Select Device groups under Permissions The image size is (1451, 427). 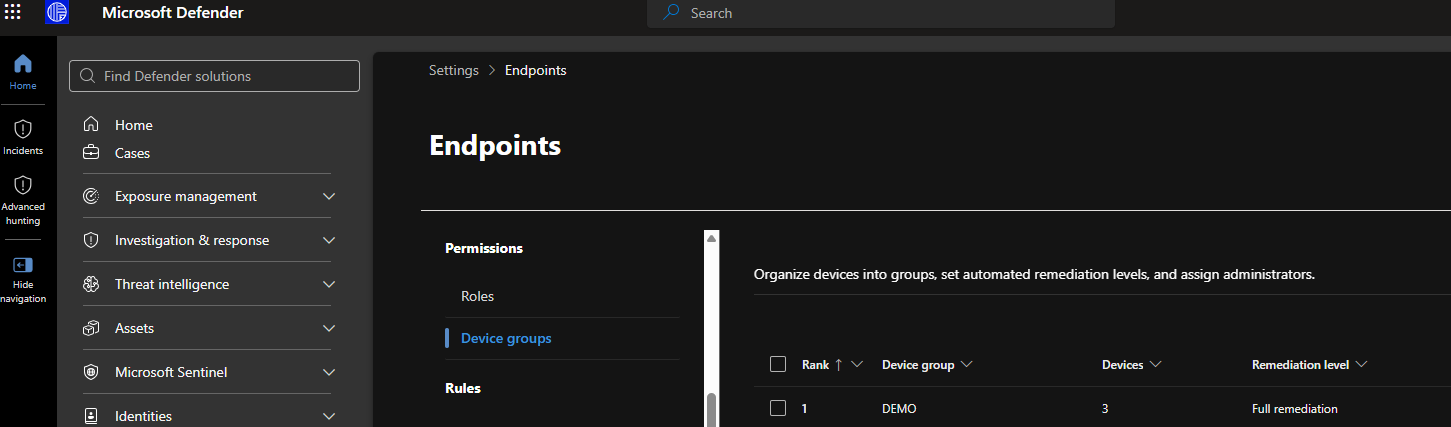click(x=506, y=338)
